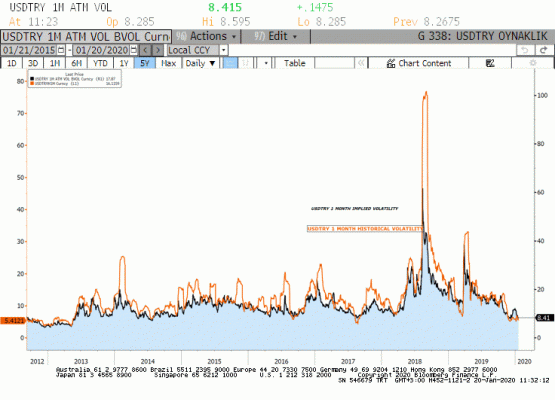
Task: Expand the Local CCY currency dropdown
Action: coord(223,50)
